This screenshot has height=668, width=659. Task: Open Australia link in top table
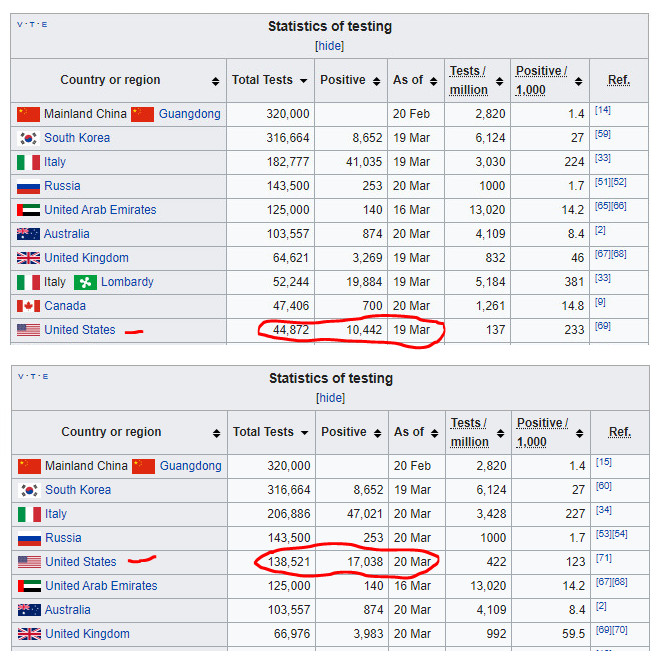click(x=67, y=234)
